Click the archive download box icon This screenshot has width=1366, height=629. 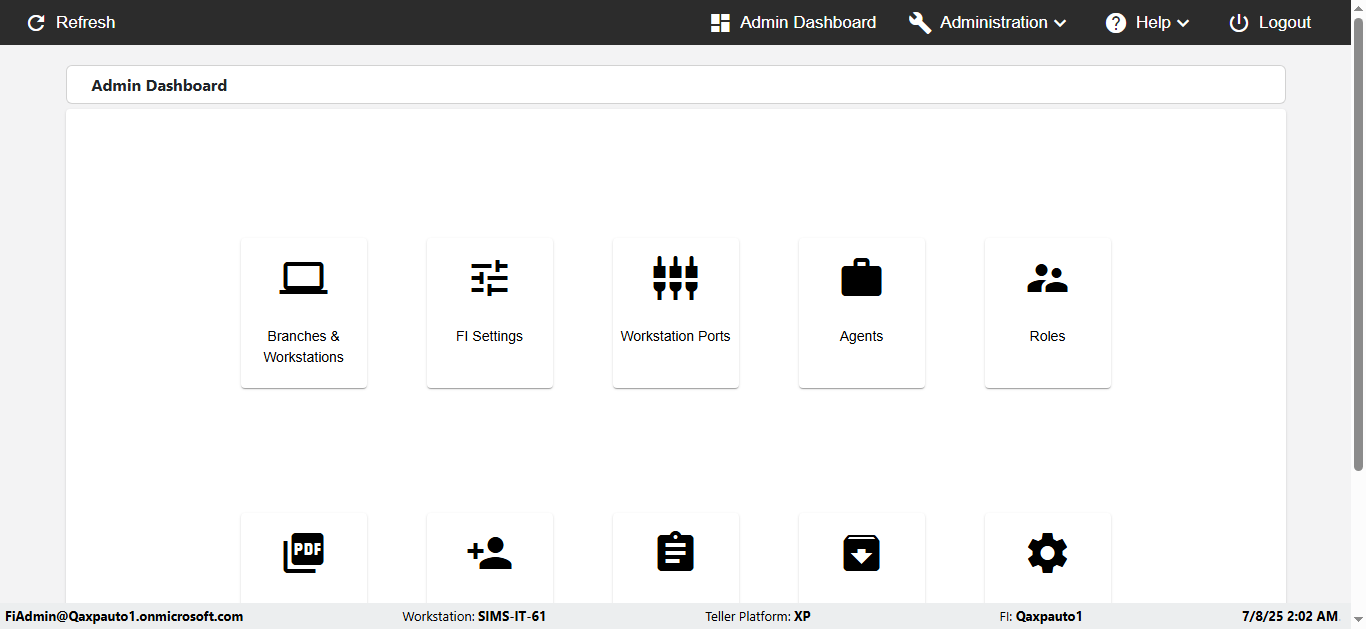(x=861, y=553)
